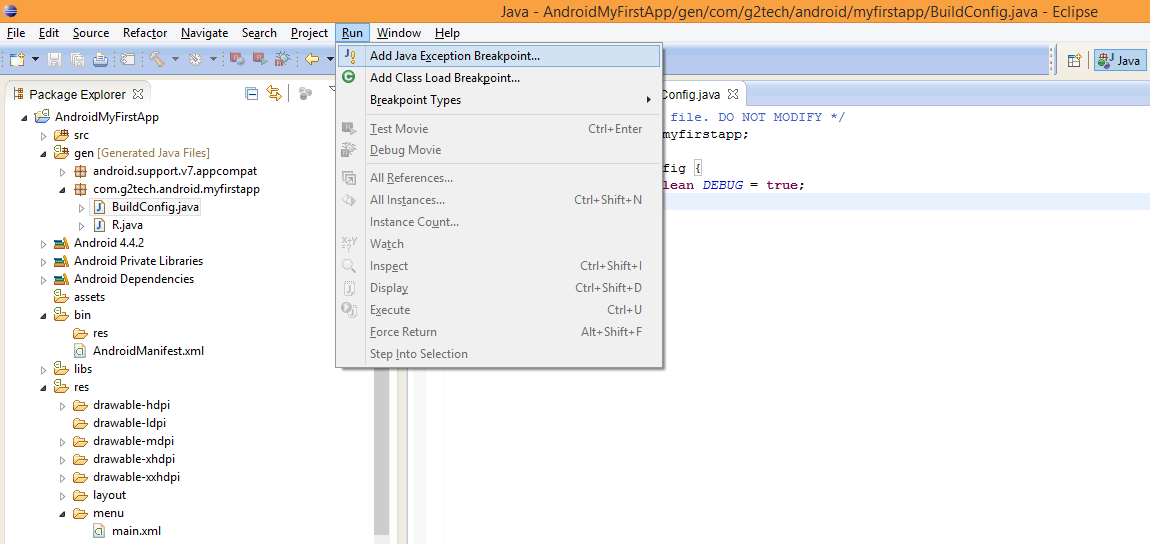
Task: Collapse the bin folder
Action: 43,315
